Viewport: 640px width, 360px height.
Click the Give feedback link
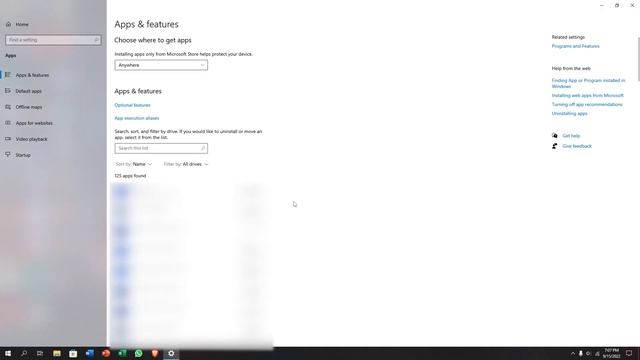coord(577,146)
